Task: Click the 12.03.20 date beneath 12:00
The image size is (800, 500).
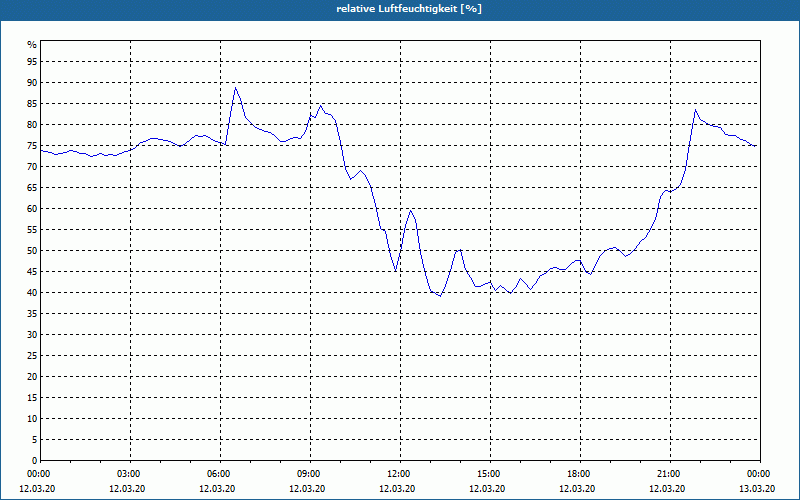Action: tap(397, 489)
